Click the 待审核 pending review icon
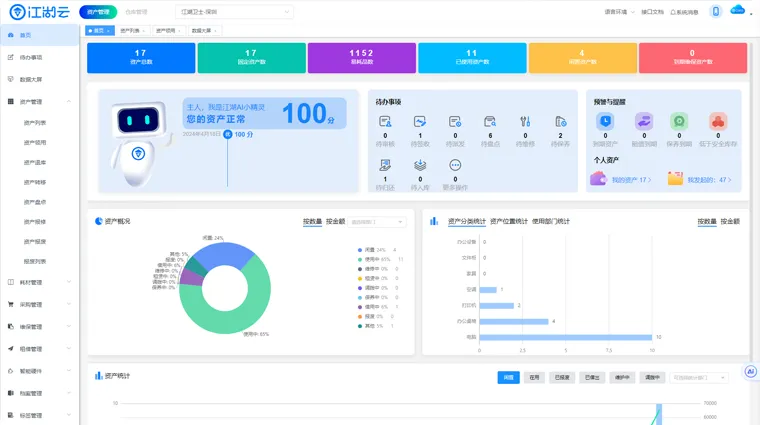 [386, 122]
